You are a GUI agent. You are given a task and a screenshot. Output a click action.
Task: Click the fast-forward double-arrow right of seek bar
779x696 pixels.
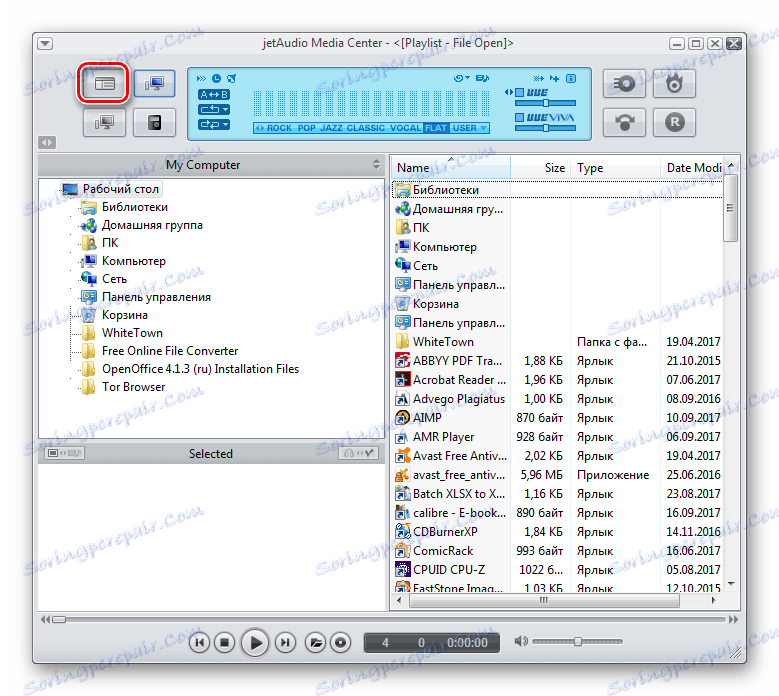733,619
